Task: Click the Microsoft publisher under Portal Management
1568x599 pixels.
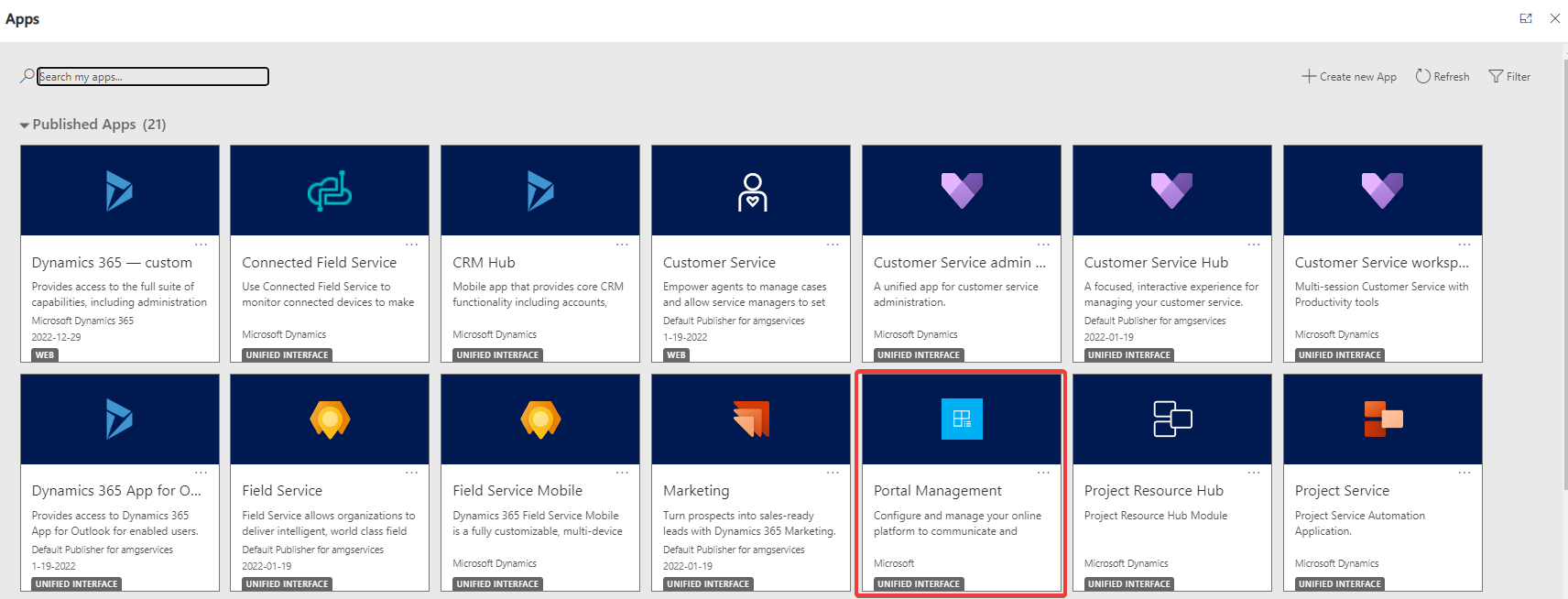Action: (894, 563)
